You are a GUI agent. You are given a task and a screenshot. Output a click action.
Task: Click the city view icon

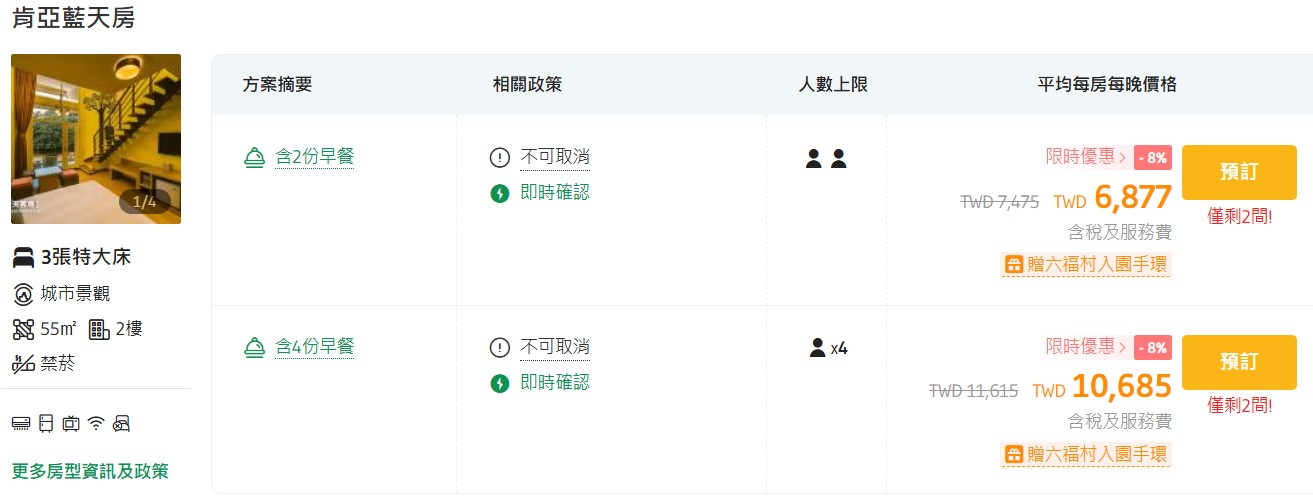point(23,294)
